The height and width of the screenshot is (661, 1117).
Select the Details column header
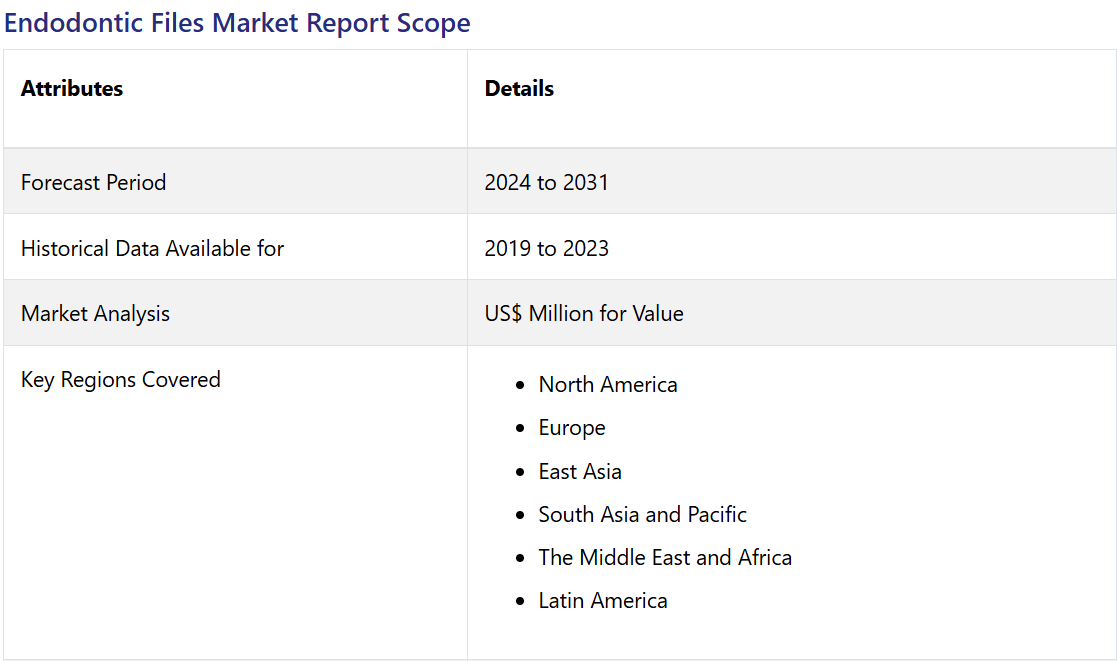tap(519, 88)
